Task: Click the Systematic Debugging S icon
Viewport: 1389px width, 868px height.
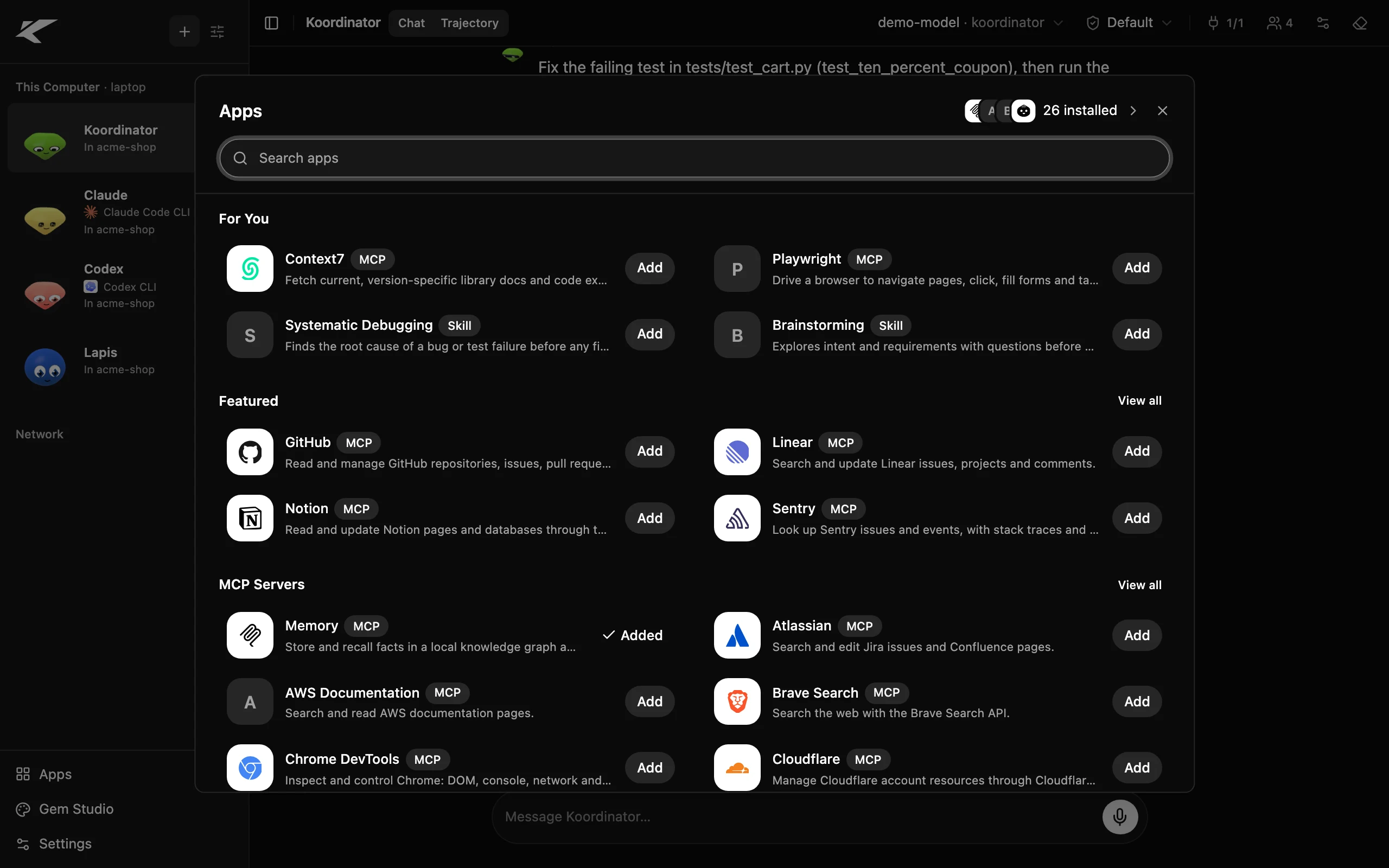Action: tap(250, 335)
